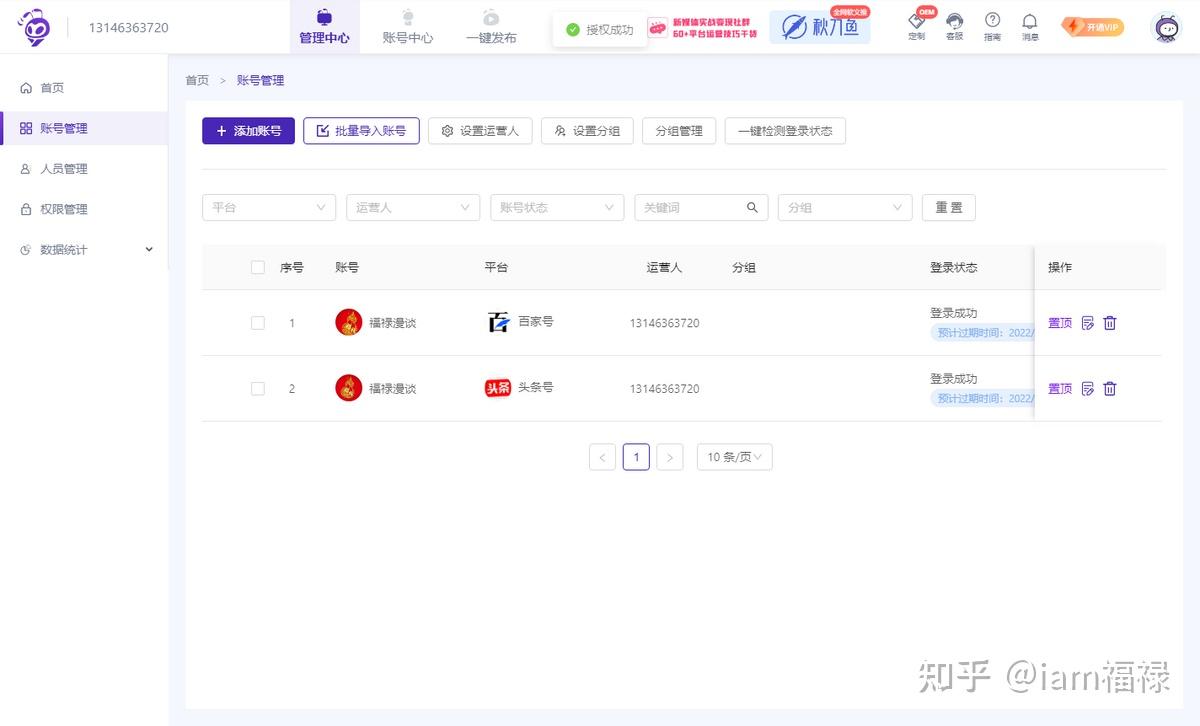1200x726 pixels.
Task: Click 首页 breadcrumb link
Action: (x=197, y=80)
